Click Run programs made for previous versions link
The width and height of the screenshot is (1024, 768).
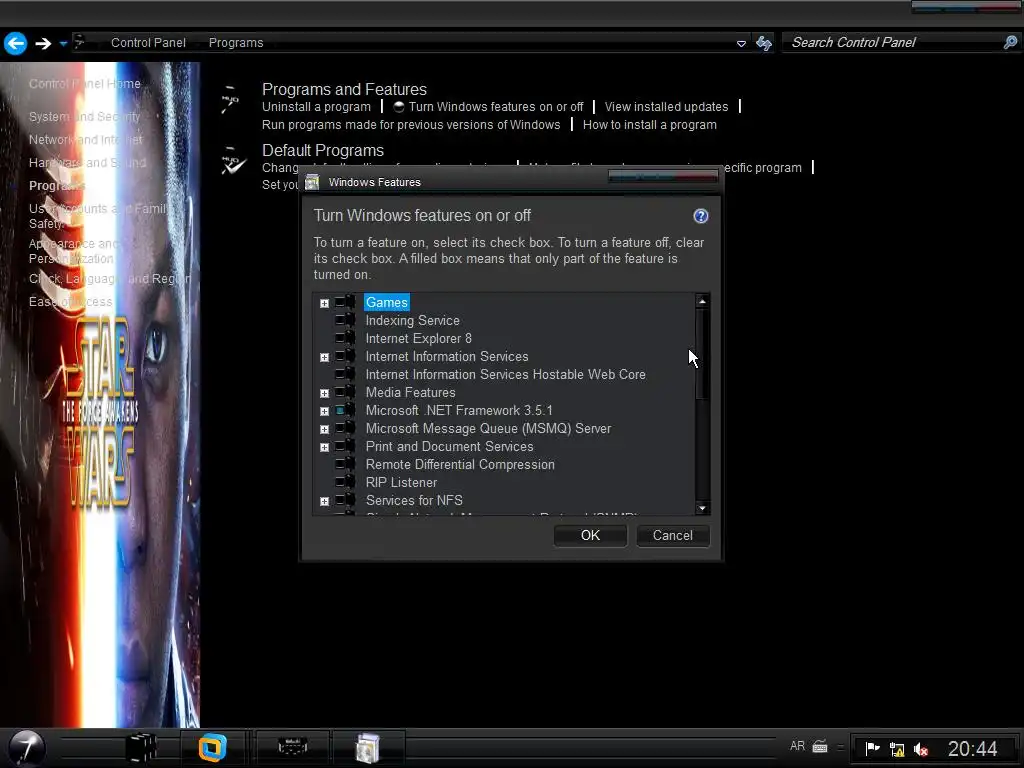click(x=411, y=125)
